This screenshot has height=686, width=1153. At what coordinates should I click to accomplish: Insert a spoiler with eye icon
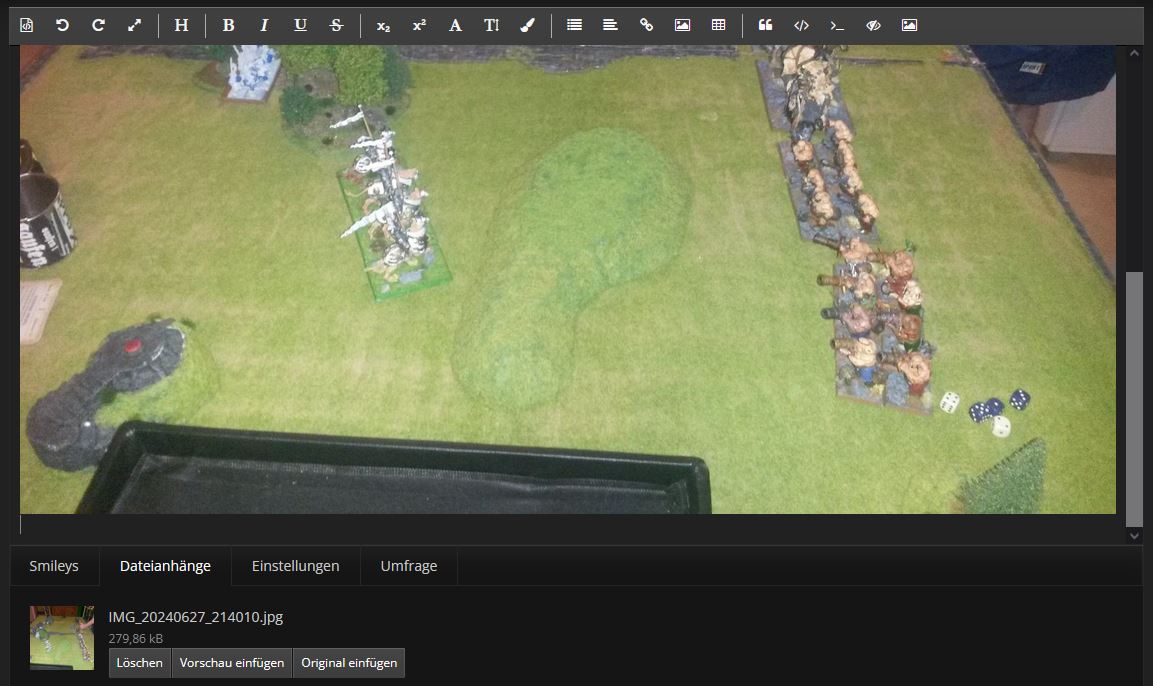(873, 25)
